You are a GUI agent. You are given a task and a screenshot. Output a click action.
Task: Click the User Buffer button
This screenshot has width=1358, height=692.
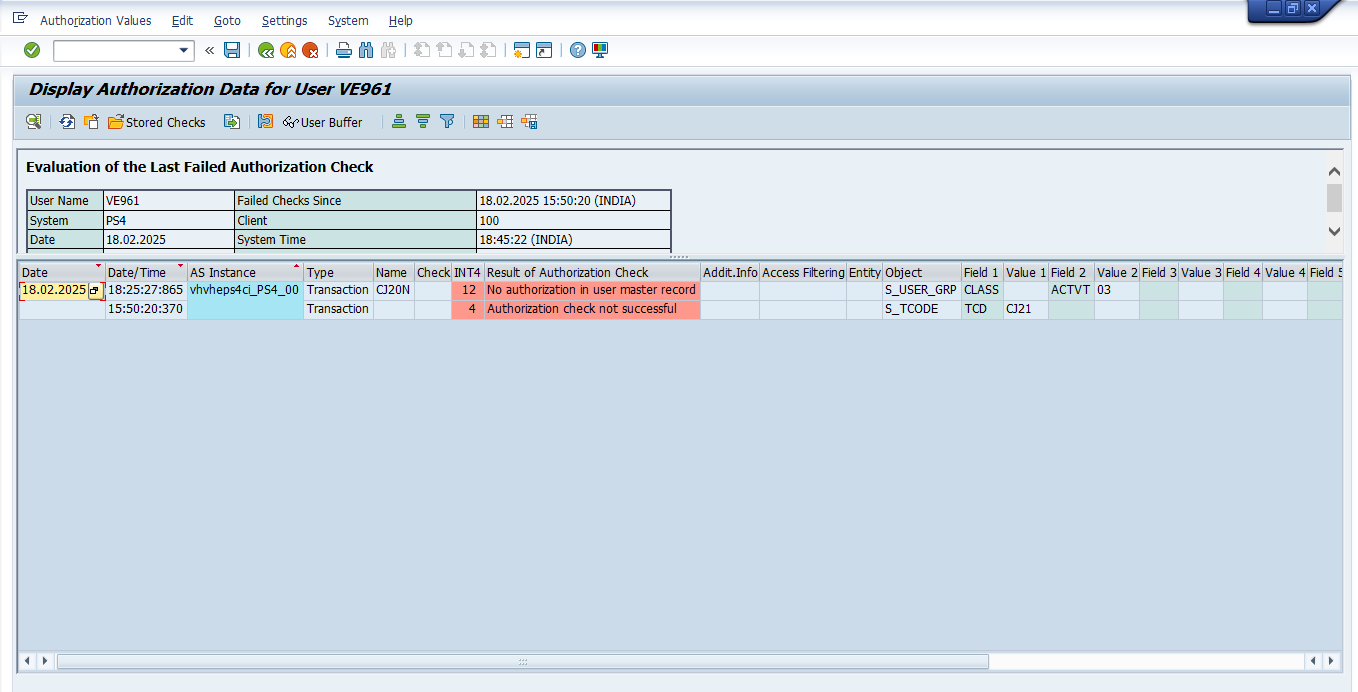(x=322, y=122)
